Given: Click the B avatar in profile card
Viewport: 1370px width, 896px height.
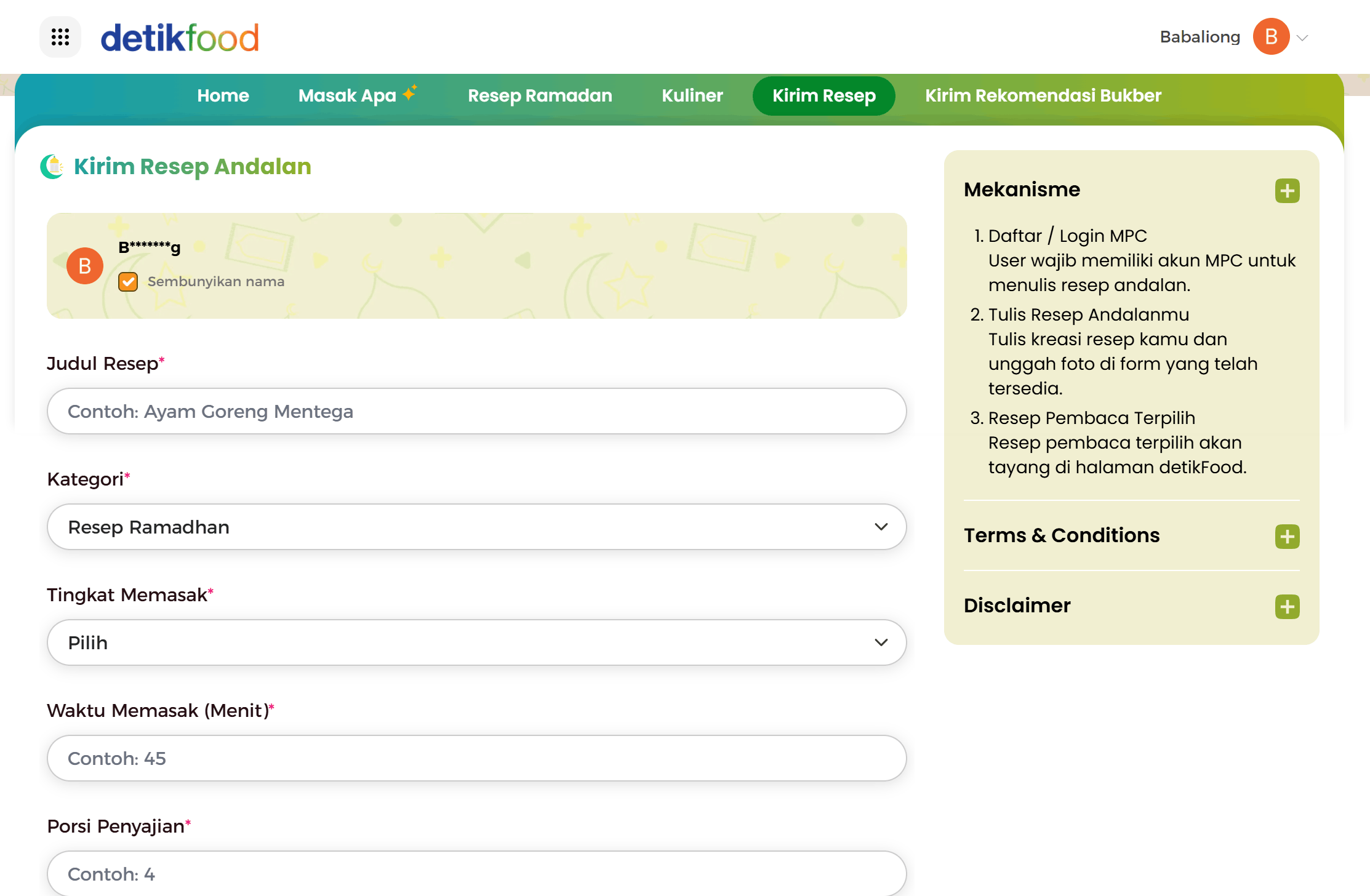Looking at the screenshot, I should click(x=85, y=266).
